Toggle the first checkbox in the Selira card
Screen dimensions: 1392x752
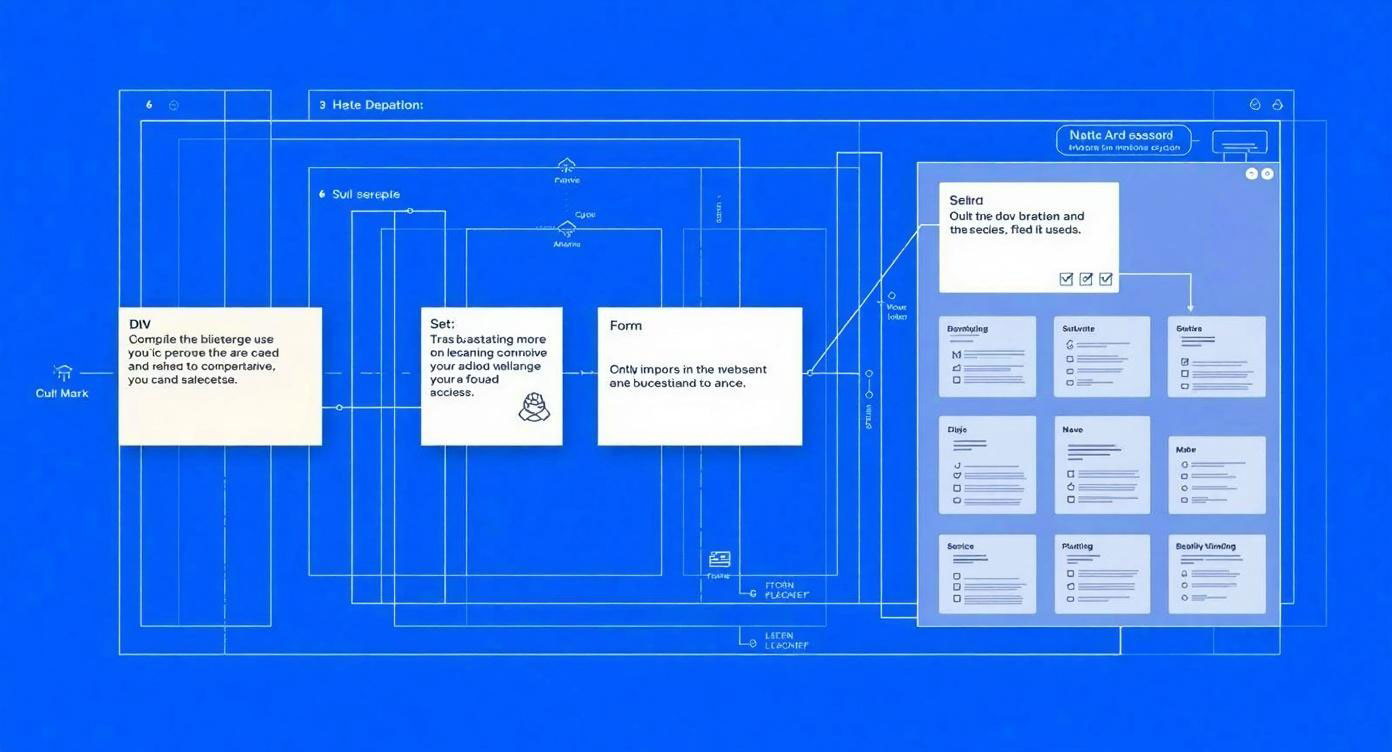1066,279
